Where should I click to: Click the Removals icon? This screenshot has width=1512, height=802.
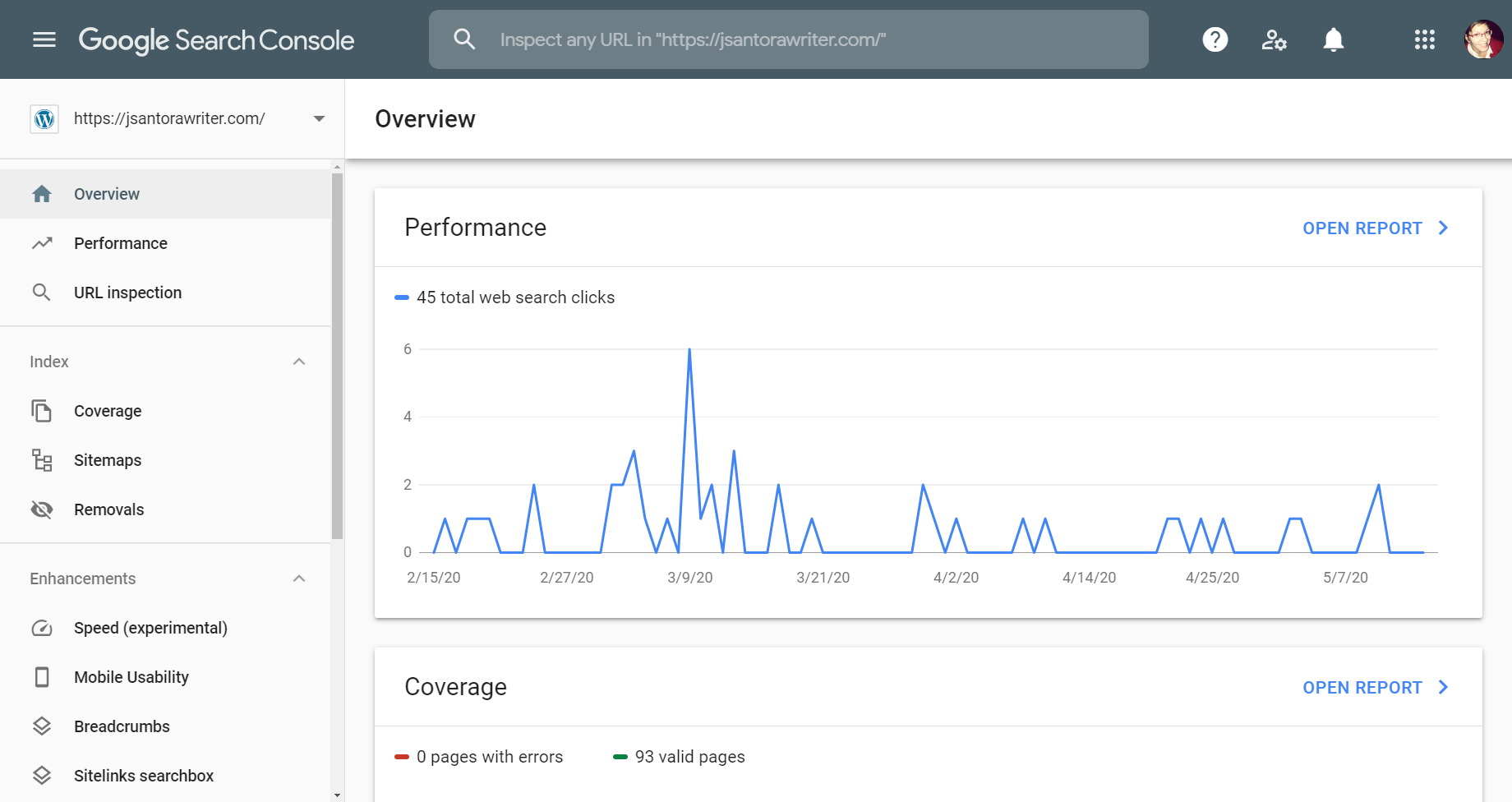(x=42, y=509)
